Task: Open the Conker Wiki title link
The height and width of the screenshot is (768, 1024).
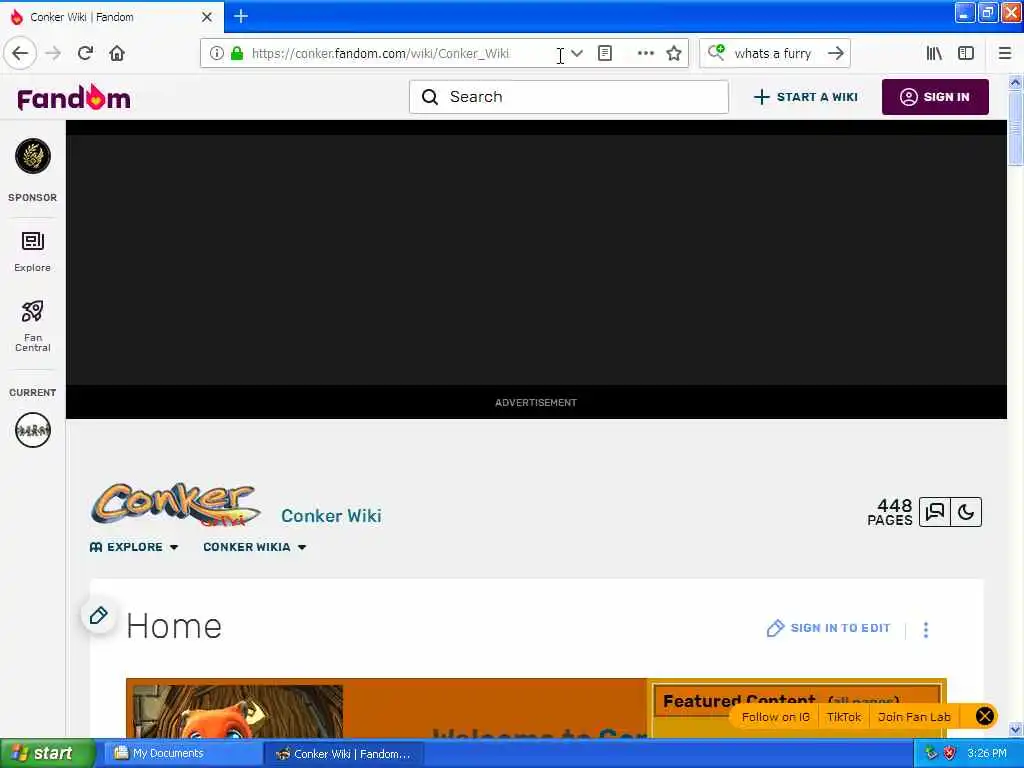Action: click(x=331, y=516)
